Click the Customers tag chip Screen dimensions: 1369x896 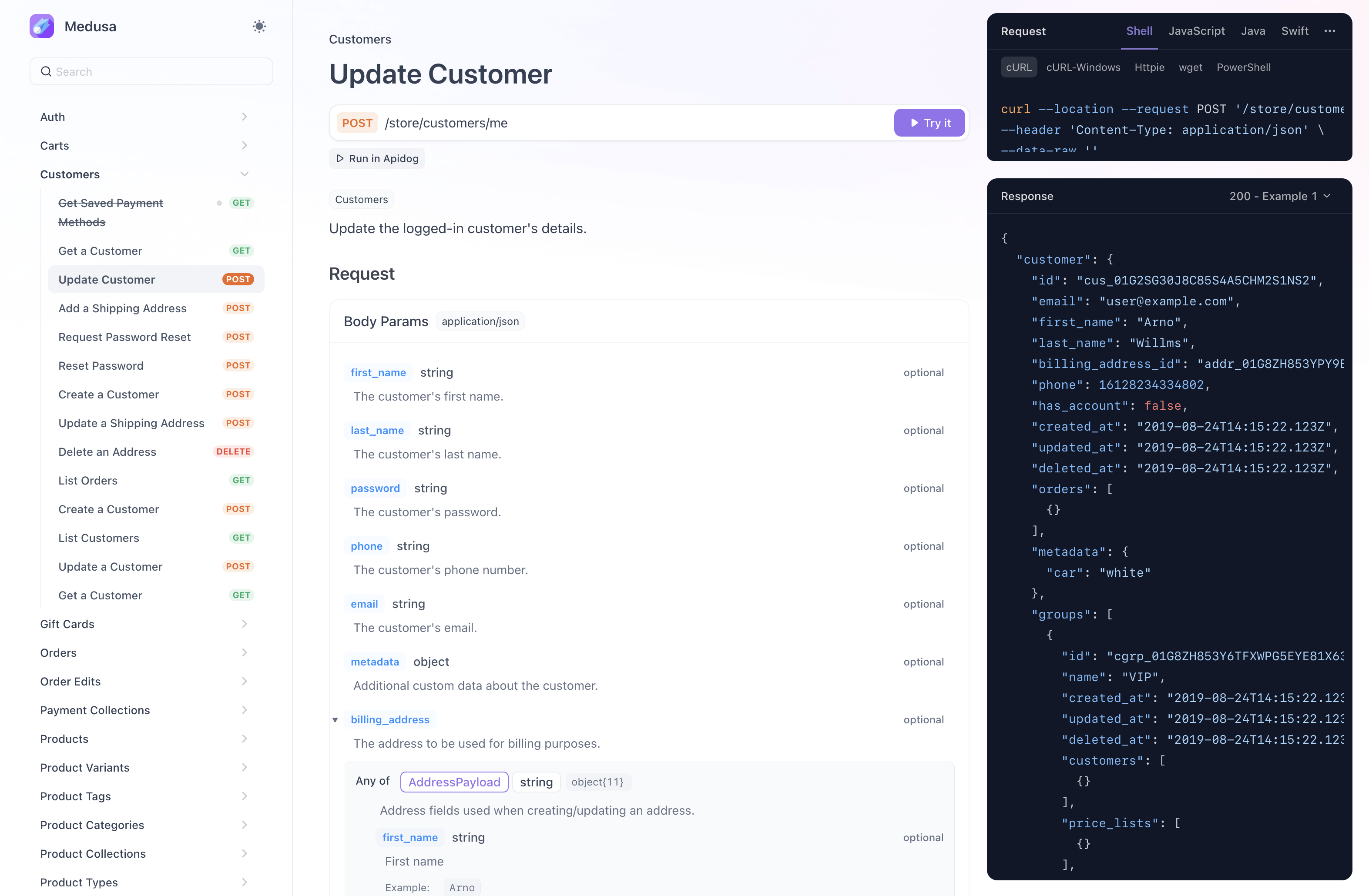point(361,200)
